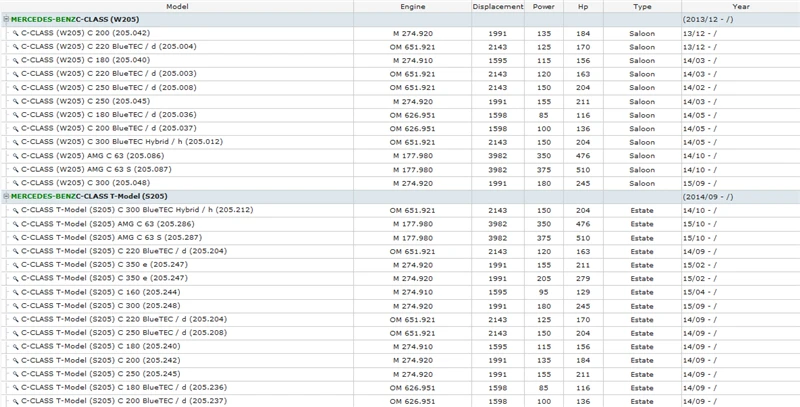The image size is (800, 407).
Task: Click magnifier icon beside T-Model C 250 (205.245)
Action: click(x=15, y=374)
